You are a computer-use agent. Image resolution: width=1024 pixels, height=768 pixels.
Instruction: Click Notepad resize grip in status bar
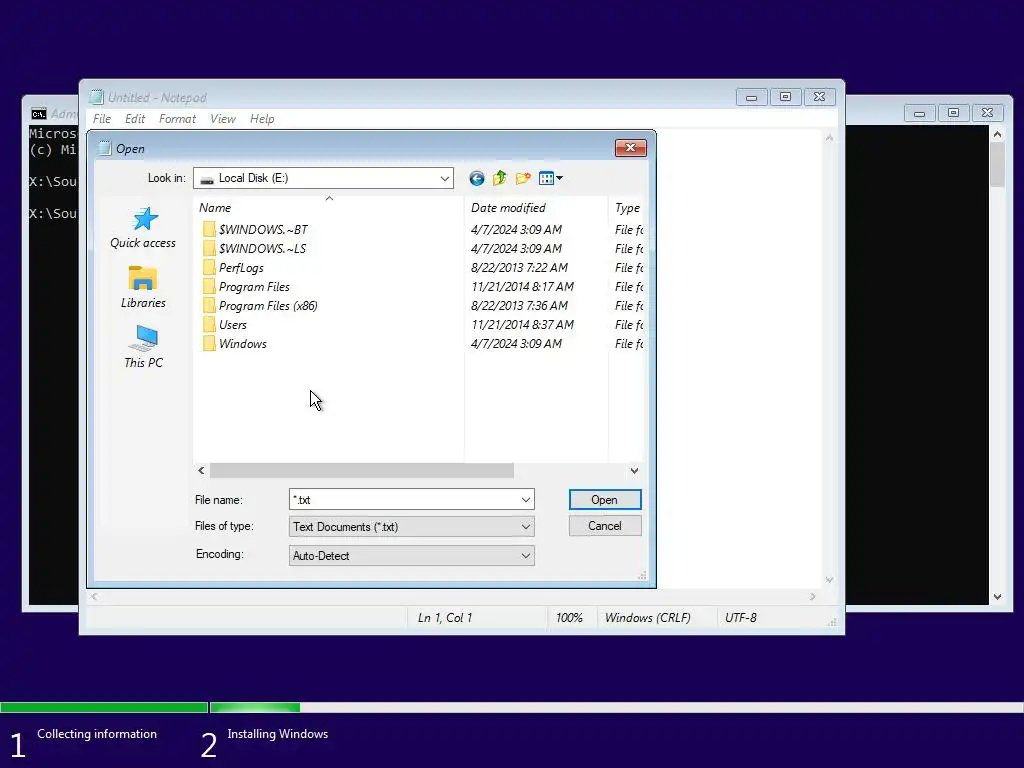pyautogui.click(x=832, y=622)
